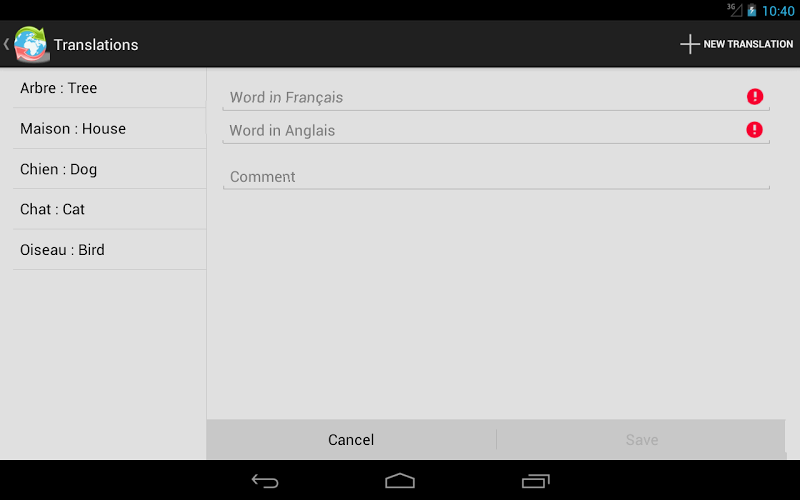Screen dimensions: 800x500
Task: Tap the battery icon in status bar
Action: point(752,10)
